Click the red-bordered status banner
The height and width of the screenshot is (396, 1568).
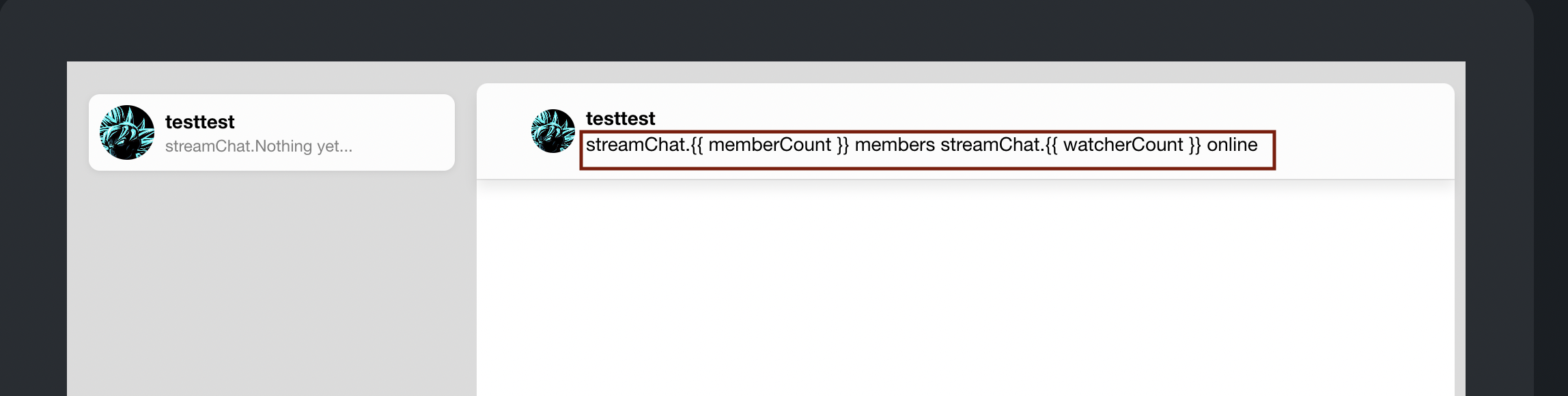929,145
